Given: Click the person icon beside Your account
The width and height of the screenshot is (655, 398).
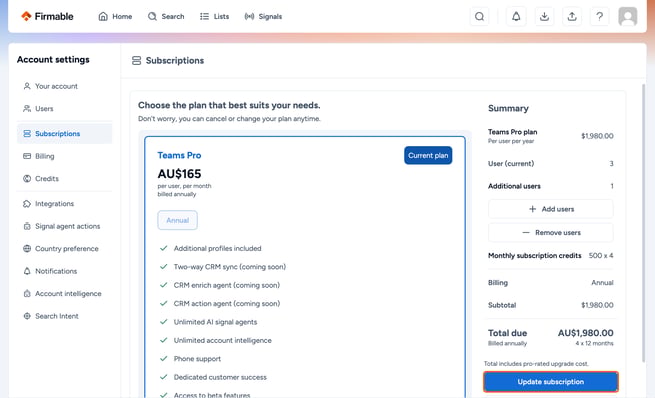Looking at the screenshot, I should 27,86.
